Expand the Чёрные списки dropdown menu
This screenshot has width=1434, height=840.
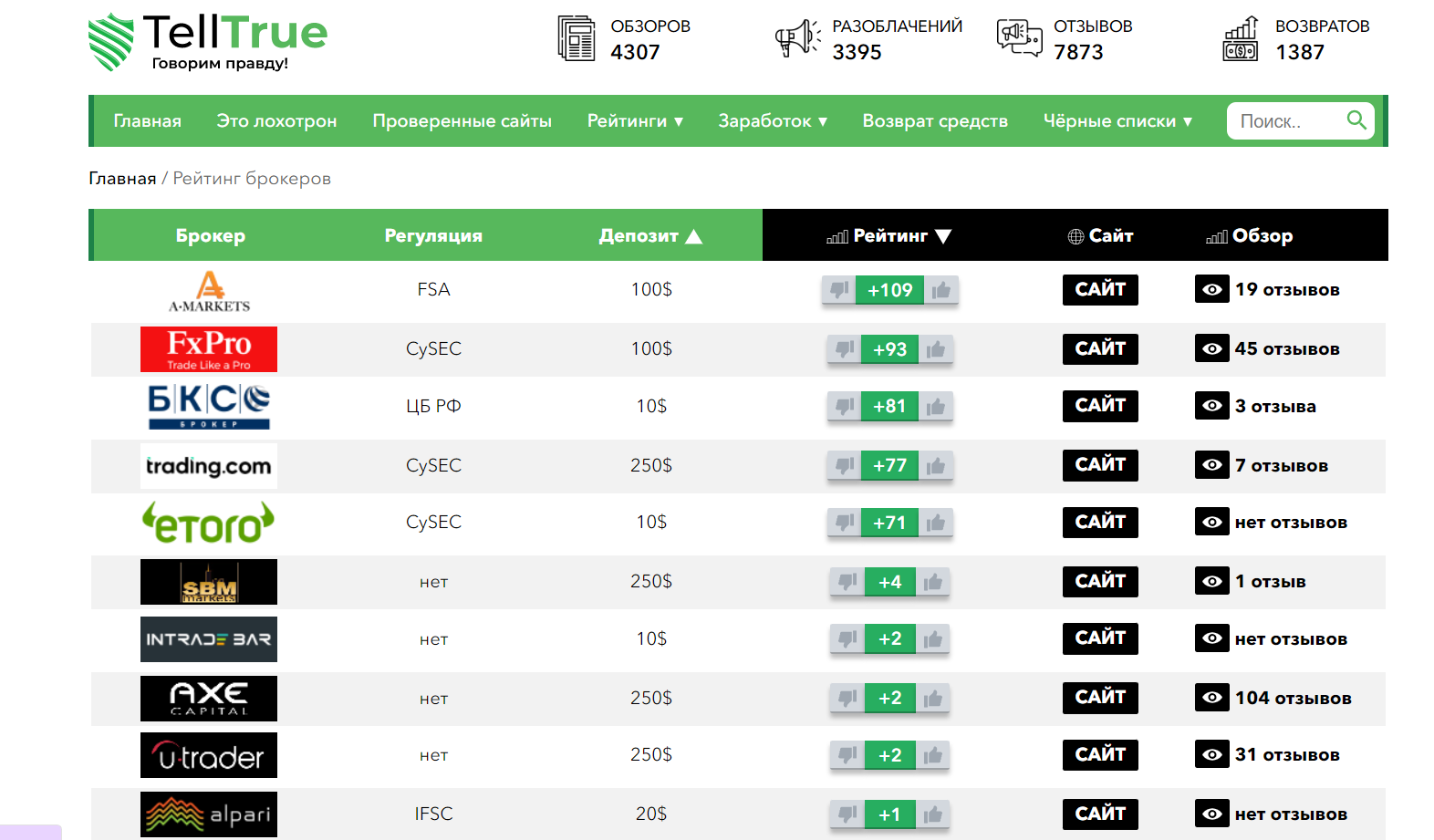point(1118,120)
